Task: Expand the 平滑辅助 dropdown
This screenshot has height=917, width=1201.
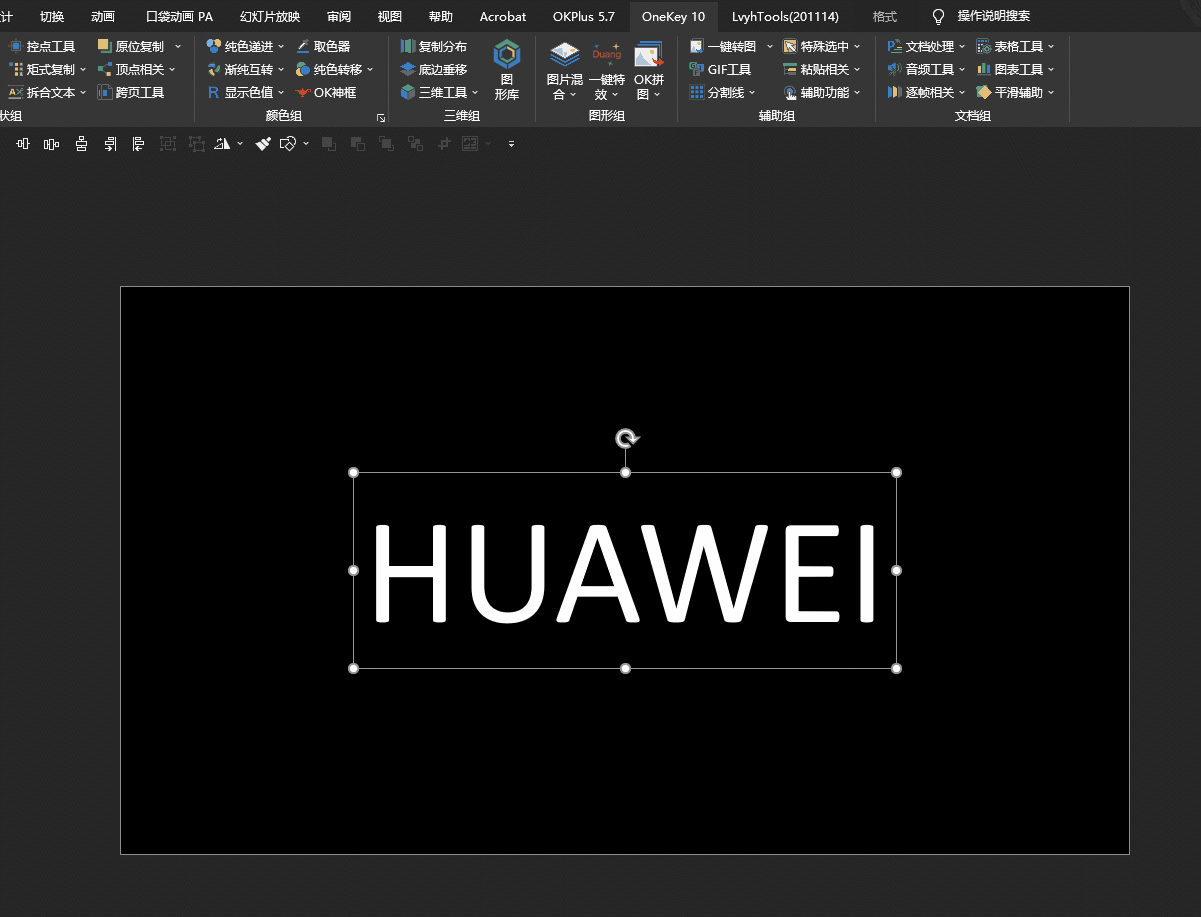Action: (1051, 92)
